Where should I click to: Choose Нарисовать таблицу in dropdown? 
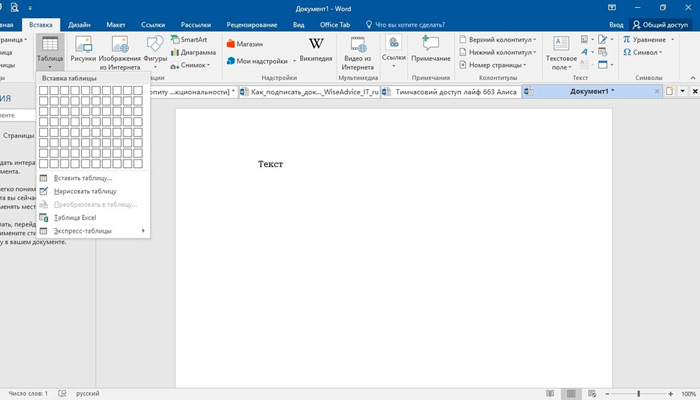85,191
